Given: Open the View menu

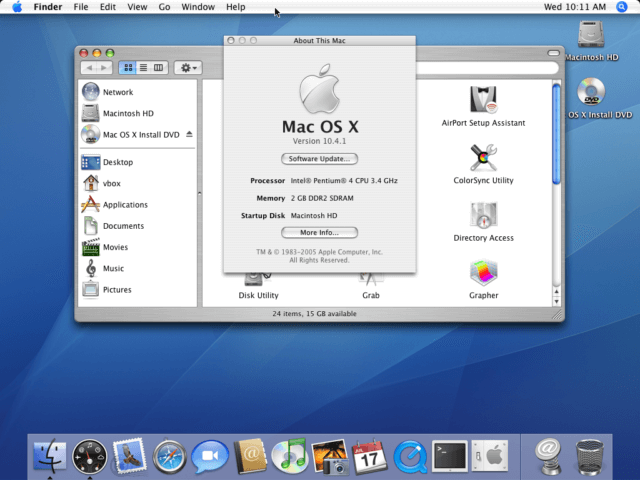Looking at the screenshot, I should [137, 7].
